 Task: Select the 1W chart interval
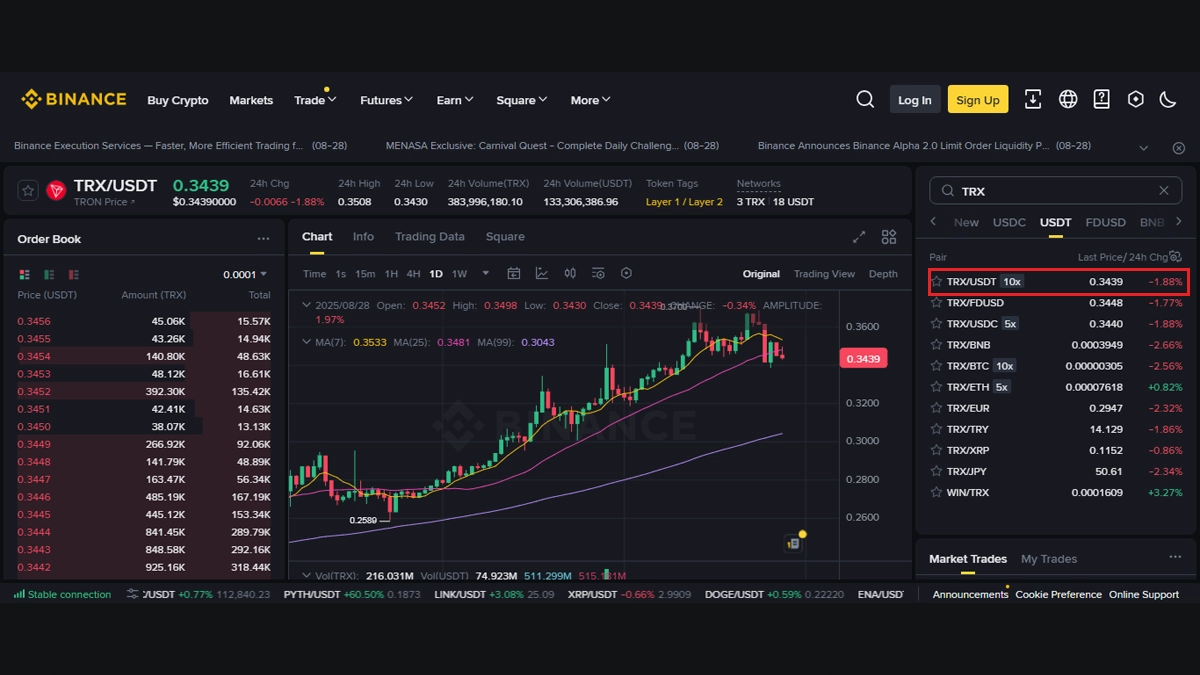pos(459,274)
